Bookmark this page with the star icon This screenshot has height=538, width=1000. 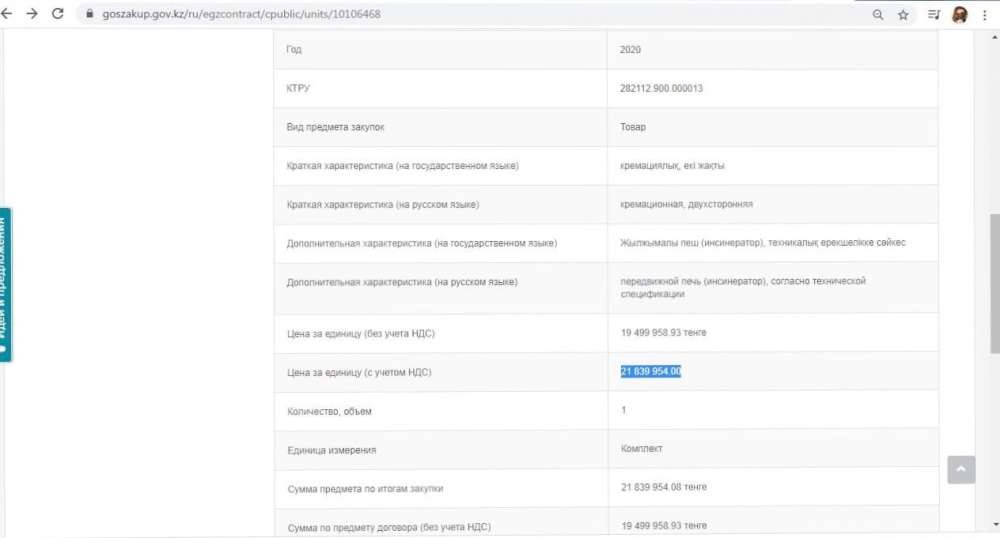(903, 15)
